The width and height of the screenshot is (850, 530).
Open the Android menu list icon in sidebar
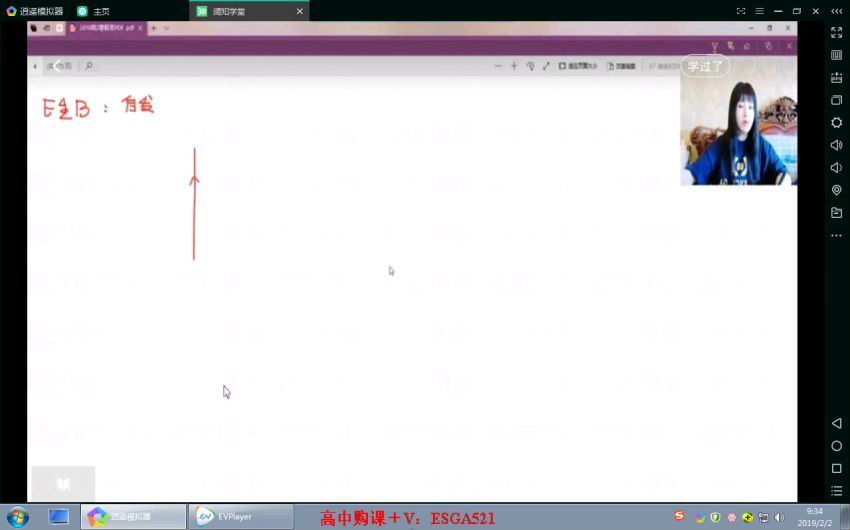[x=836, y=491]
